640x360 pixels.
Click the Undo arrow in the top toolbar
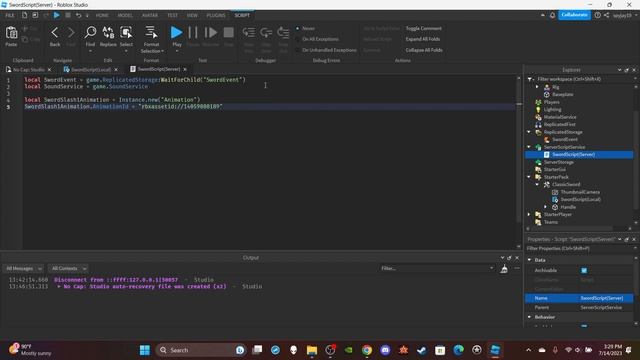78,15
